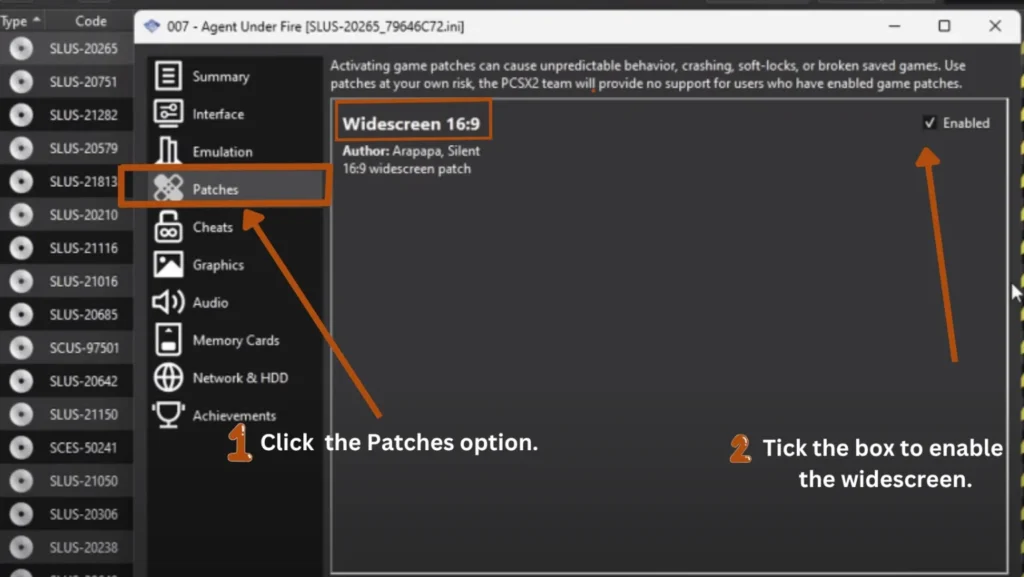1024x577 pixels.
Task: Click the disc icon beside SLUS-21016
Action: tap(21, 281)
